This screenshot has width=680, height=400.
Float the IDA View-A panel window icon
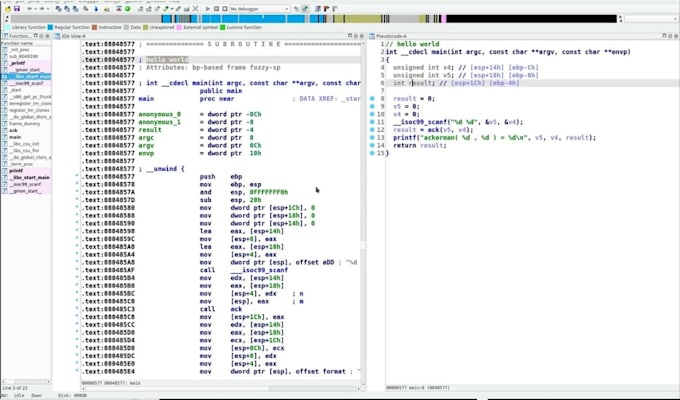pyautogui.click(x=350, y=36)
